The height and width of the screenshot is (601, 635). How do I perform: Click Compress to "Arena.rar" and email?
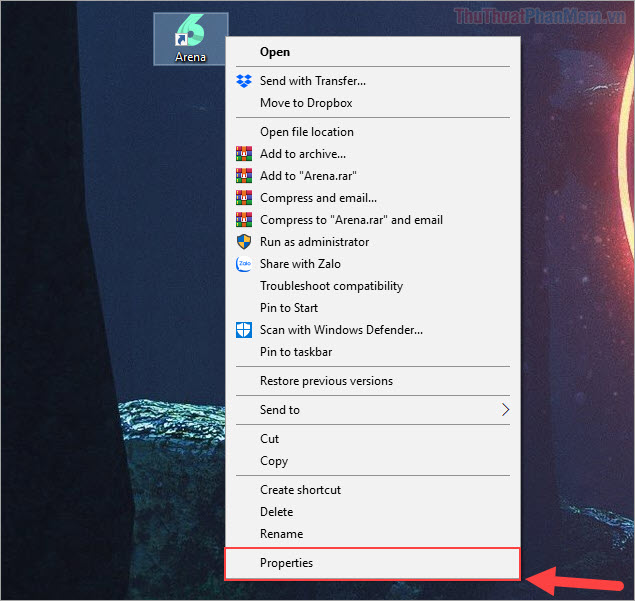pyautogui.click(x=351, y=220)
